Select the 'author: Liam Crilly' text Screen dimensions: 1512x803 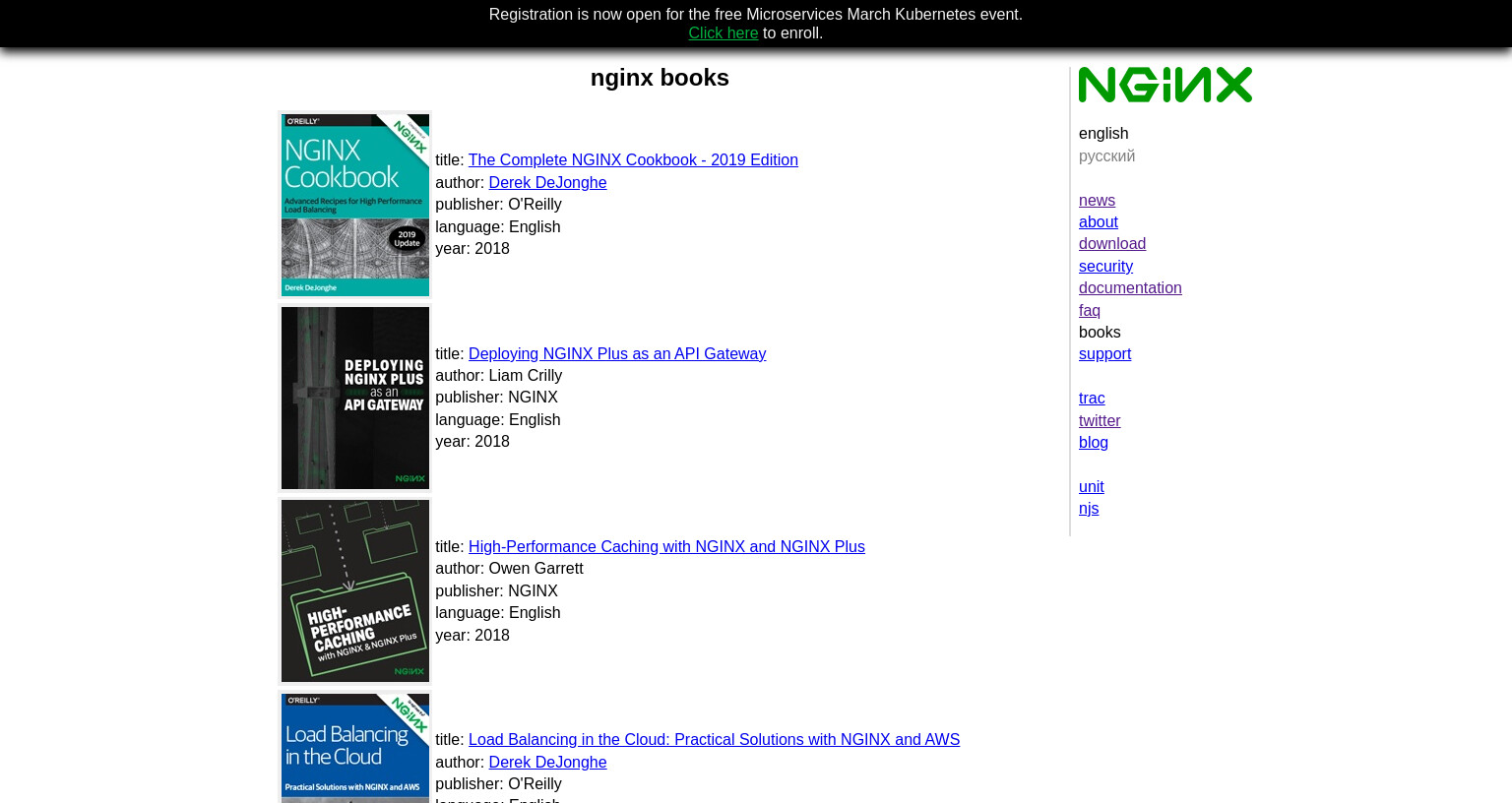499,375
